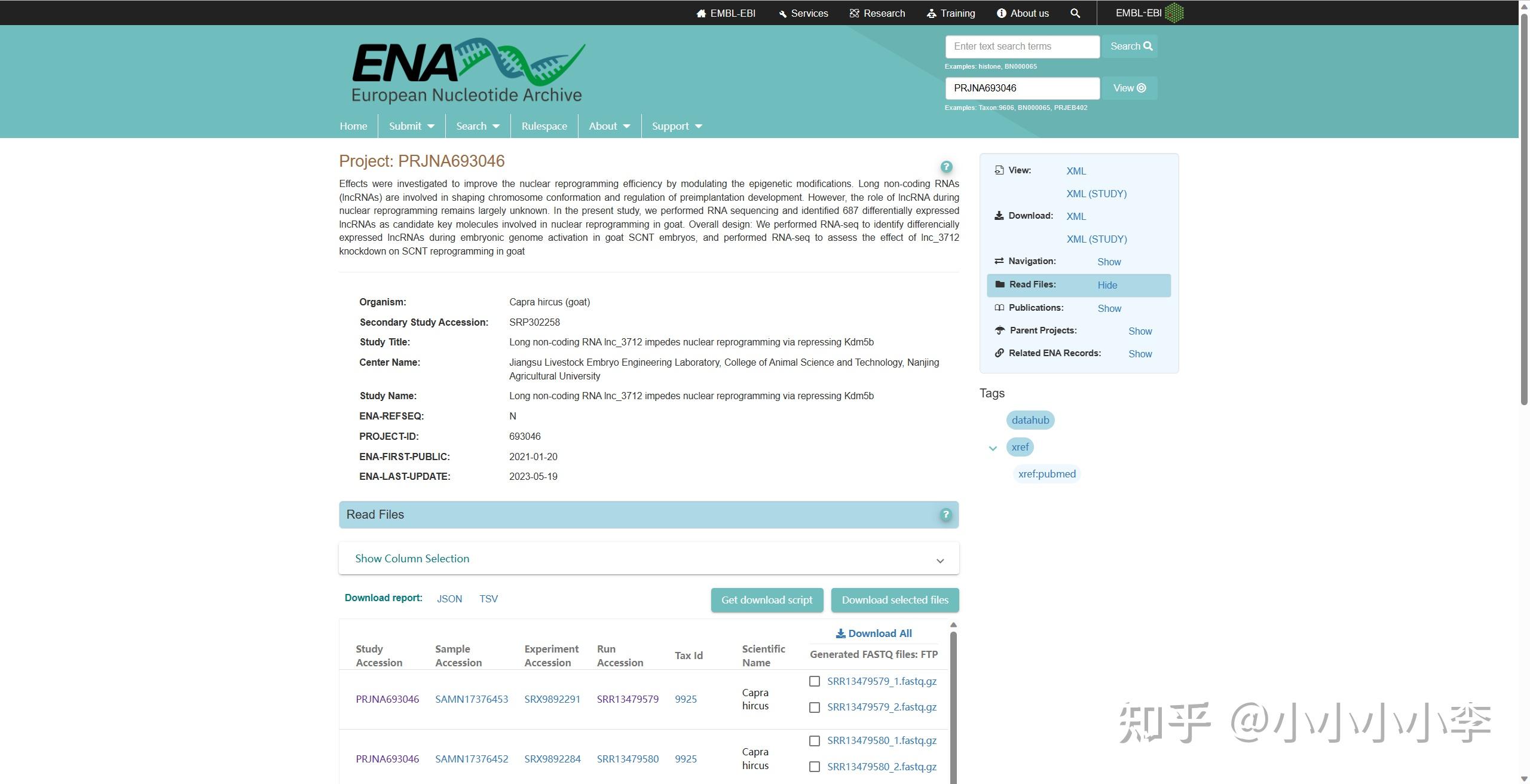Click the EMBL-EBI home icon
The height and width of the screenshot is (784, 1530).
[701, 13]
